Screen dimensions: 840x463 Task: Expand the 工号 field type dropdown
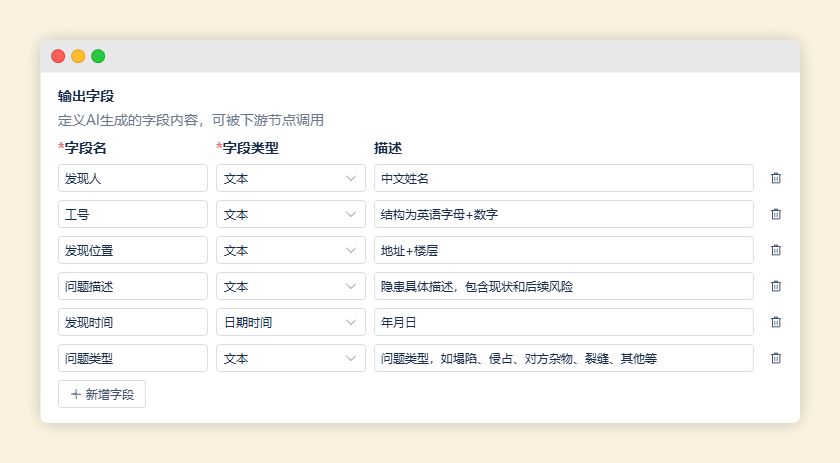(x=290, y=214)
